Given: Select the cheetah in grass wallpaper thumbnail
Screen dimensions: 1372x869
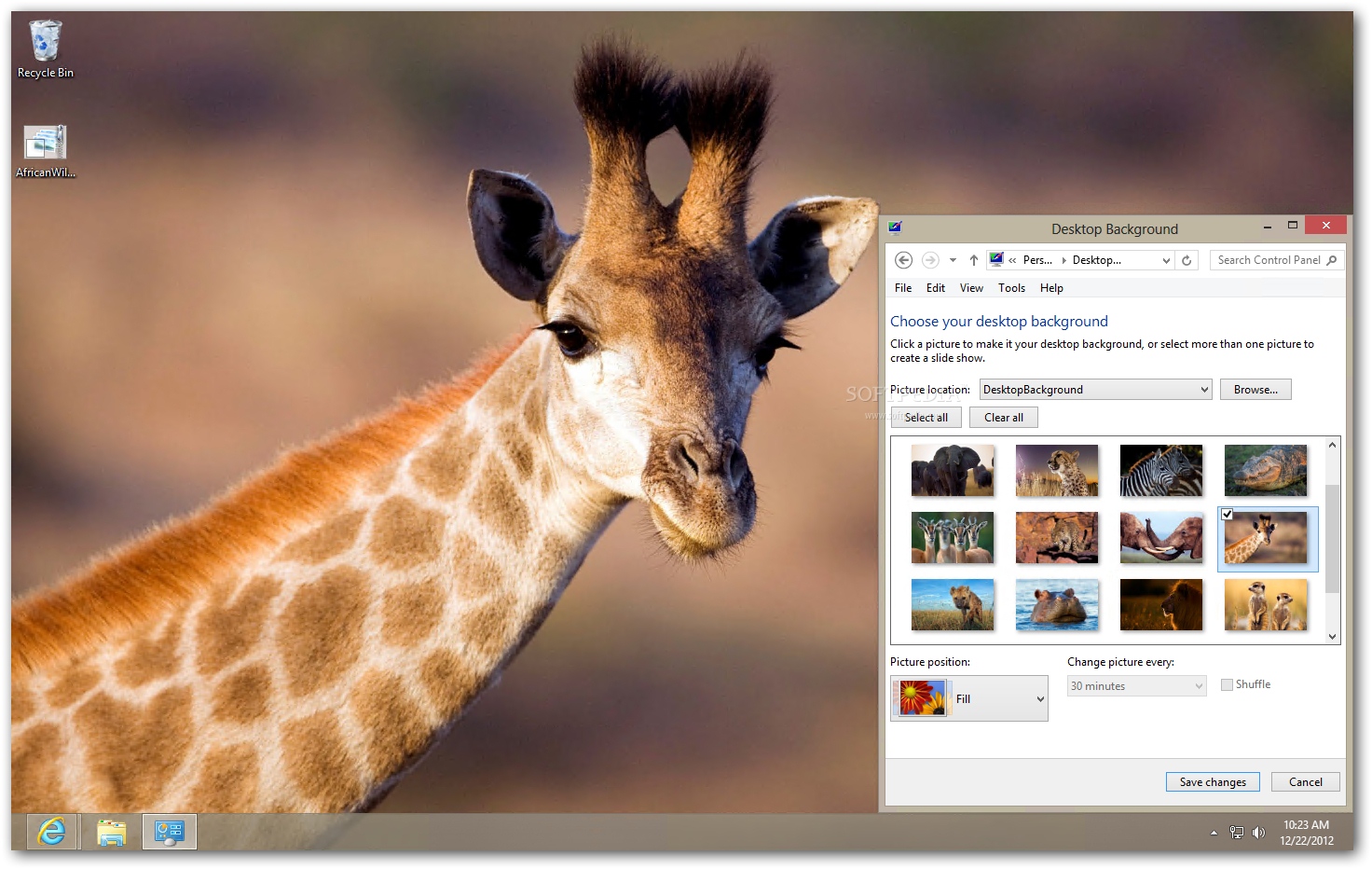Looking at the screenshot, I should click(1057, 470).
